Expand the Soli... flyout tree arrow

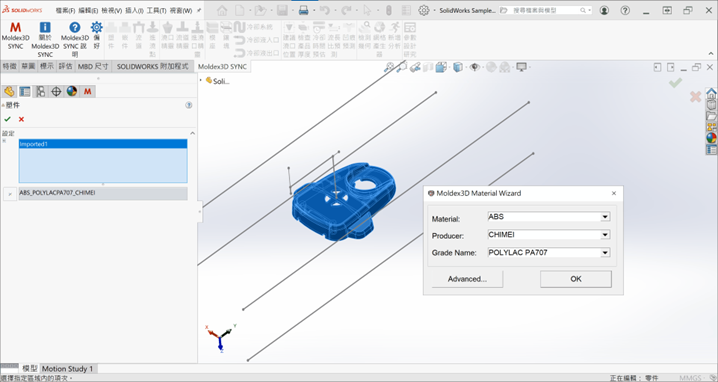coord(201,81)
